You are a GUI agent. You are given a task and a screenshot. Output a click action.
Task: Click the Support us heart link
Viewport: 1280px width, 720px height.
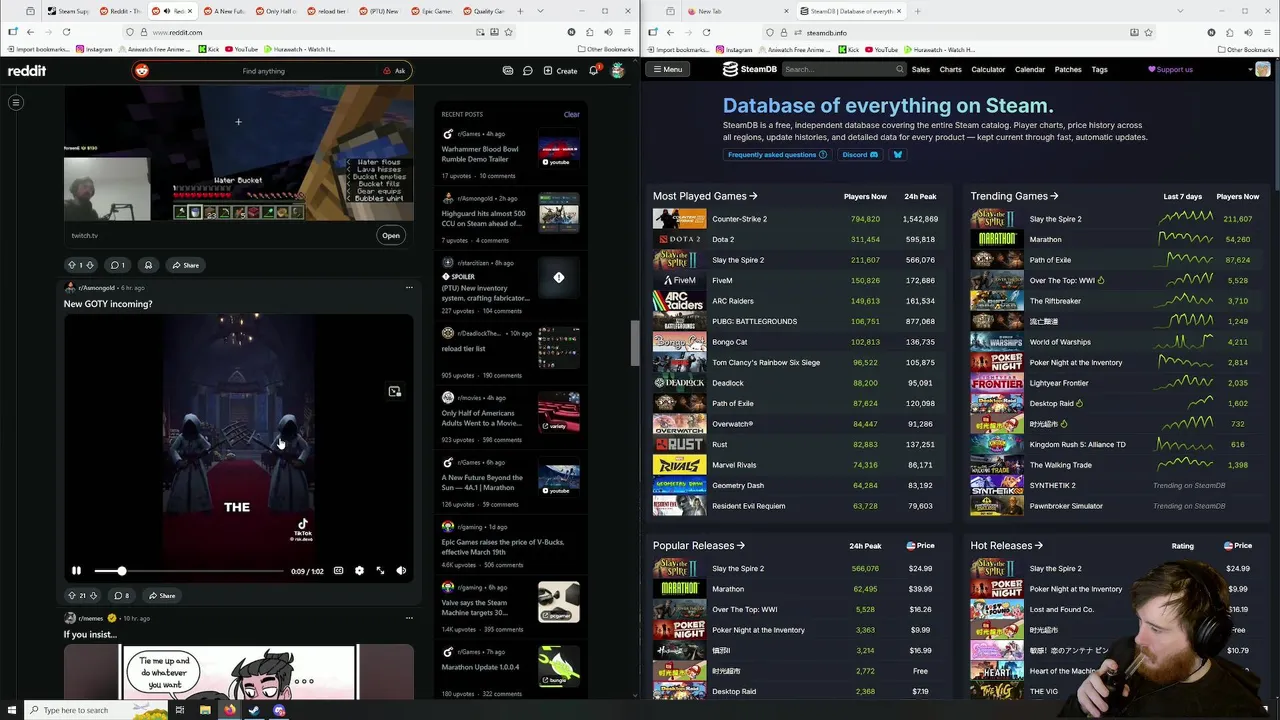point(1170,70)
